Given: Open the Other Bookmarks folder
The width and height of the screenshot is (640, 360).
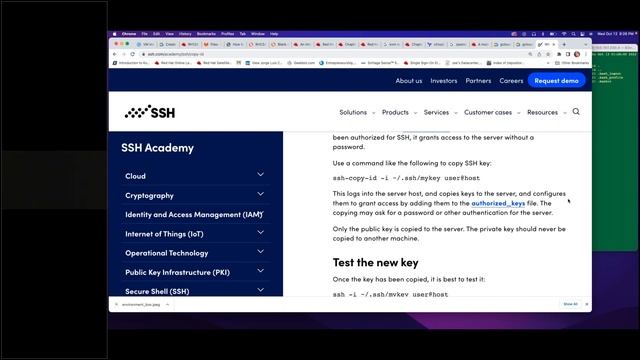Looking at the screenshot, I should click(x=572, y=63).
